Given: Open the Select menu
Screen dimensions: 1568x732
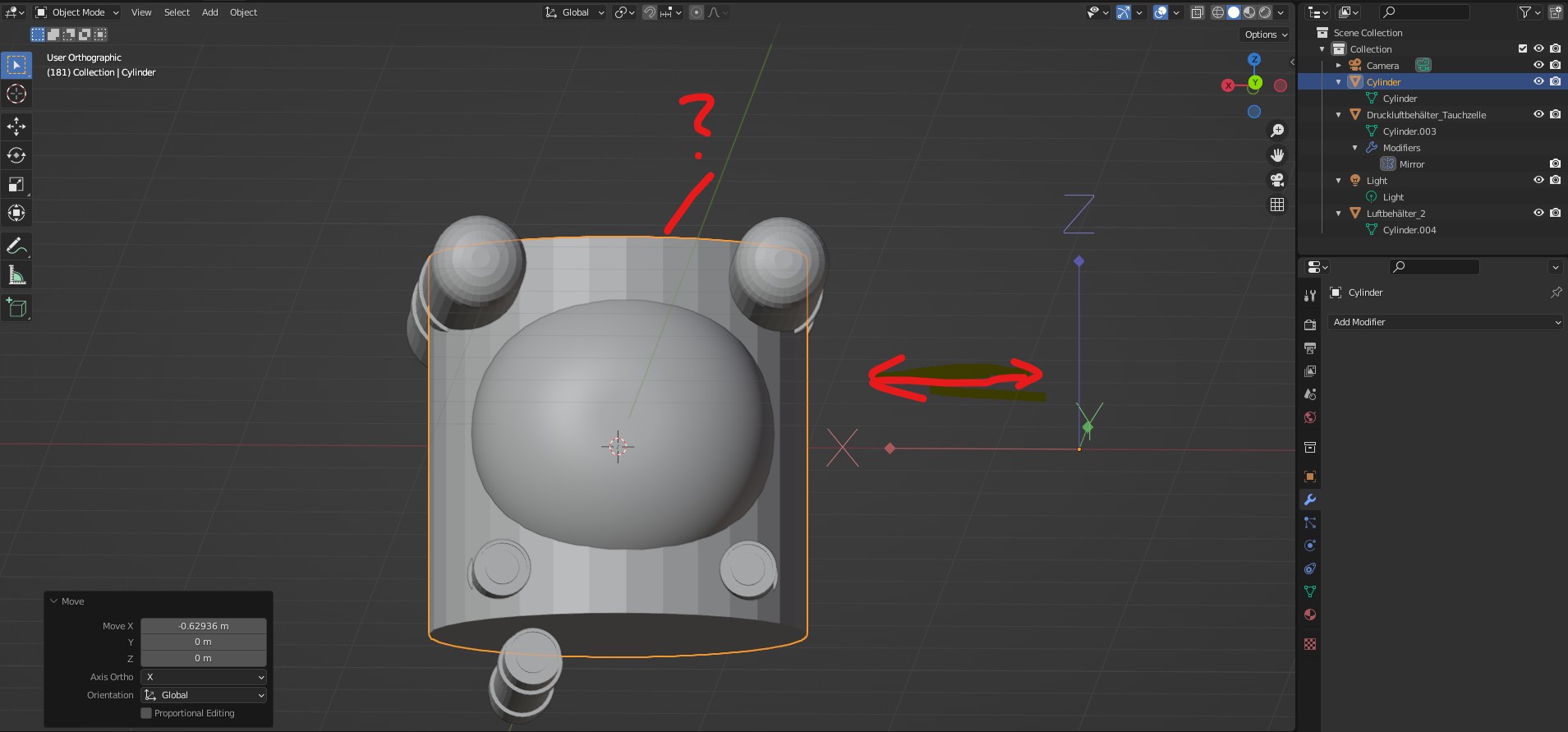Looking at the screenshot, I should [177, 12].
